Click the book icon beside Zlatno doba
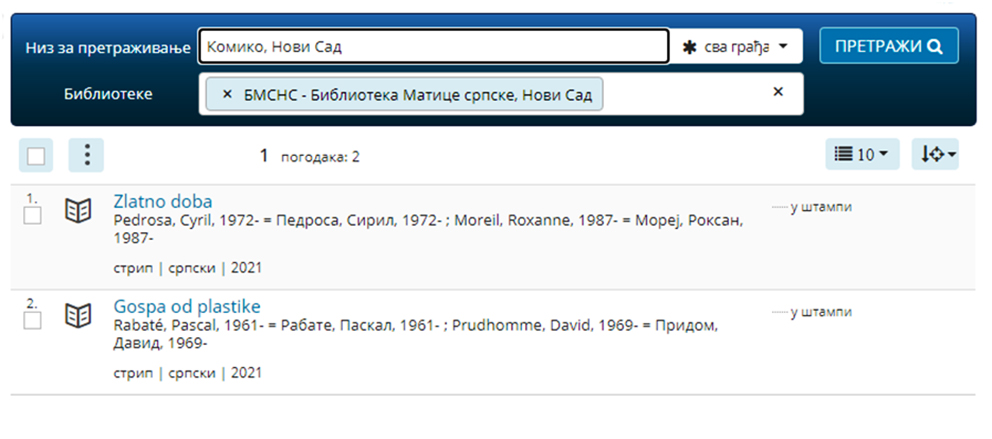This screenshot has height=439, width=992. [x=78, y=211]
